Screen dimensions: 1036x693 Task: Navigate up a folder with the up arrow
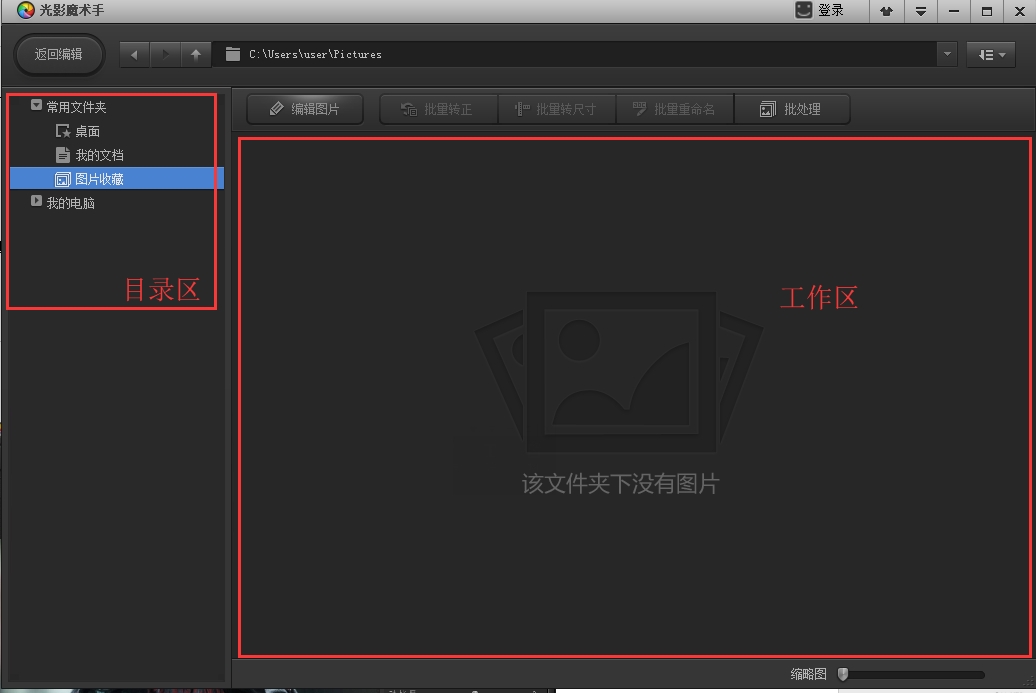pos(196,54)
